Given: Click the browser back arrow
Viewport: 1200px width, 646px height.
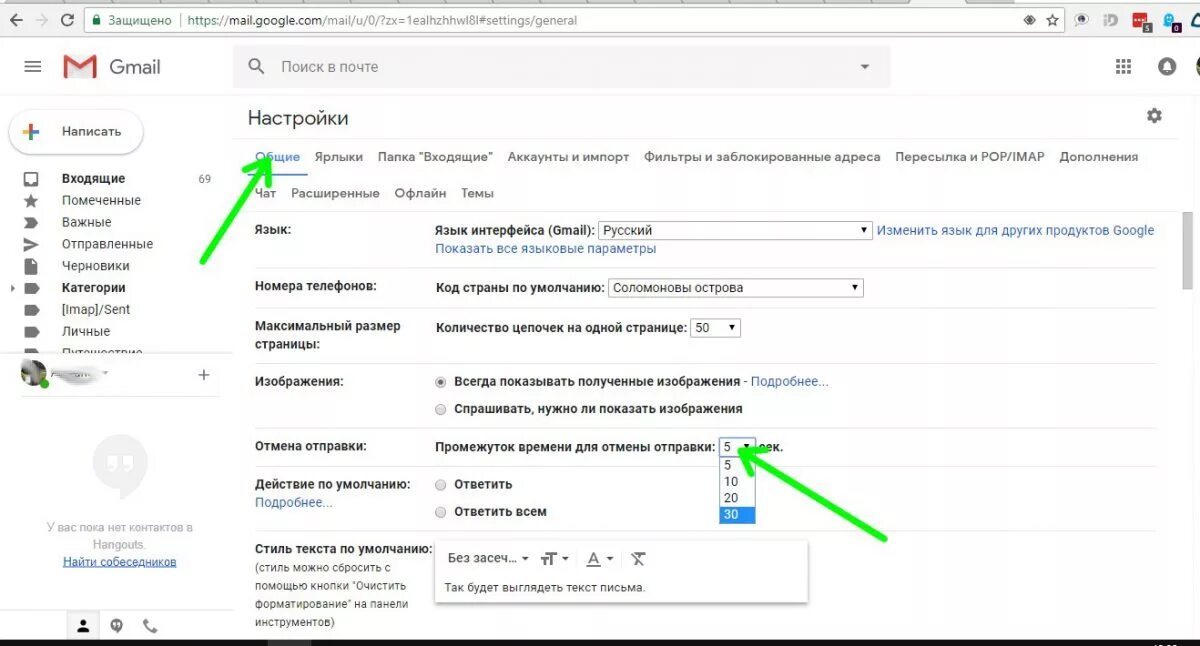Looking at the screenshot, I should click(x=16, y=19).
